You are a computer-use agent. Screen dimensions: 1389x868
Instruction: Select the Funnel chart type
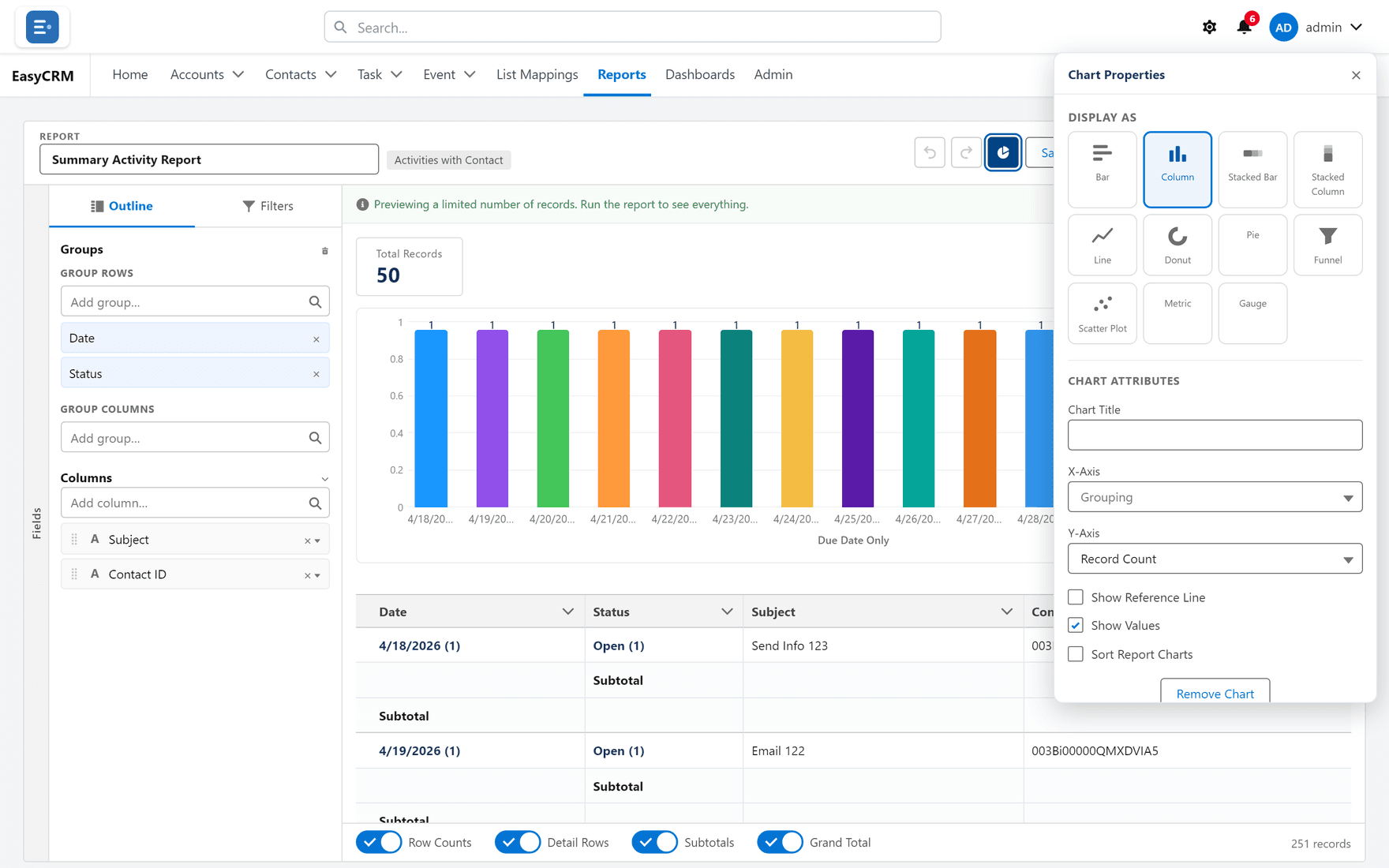(x=1327, y=245)
